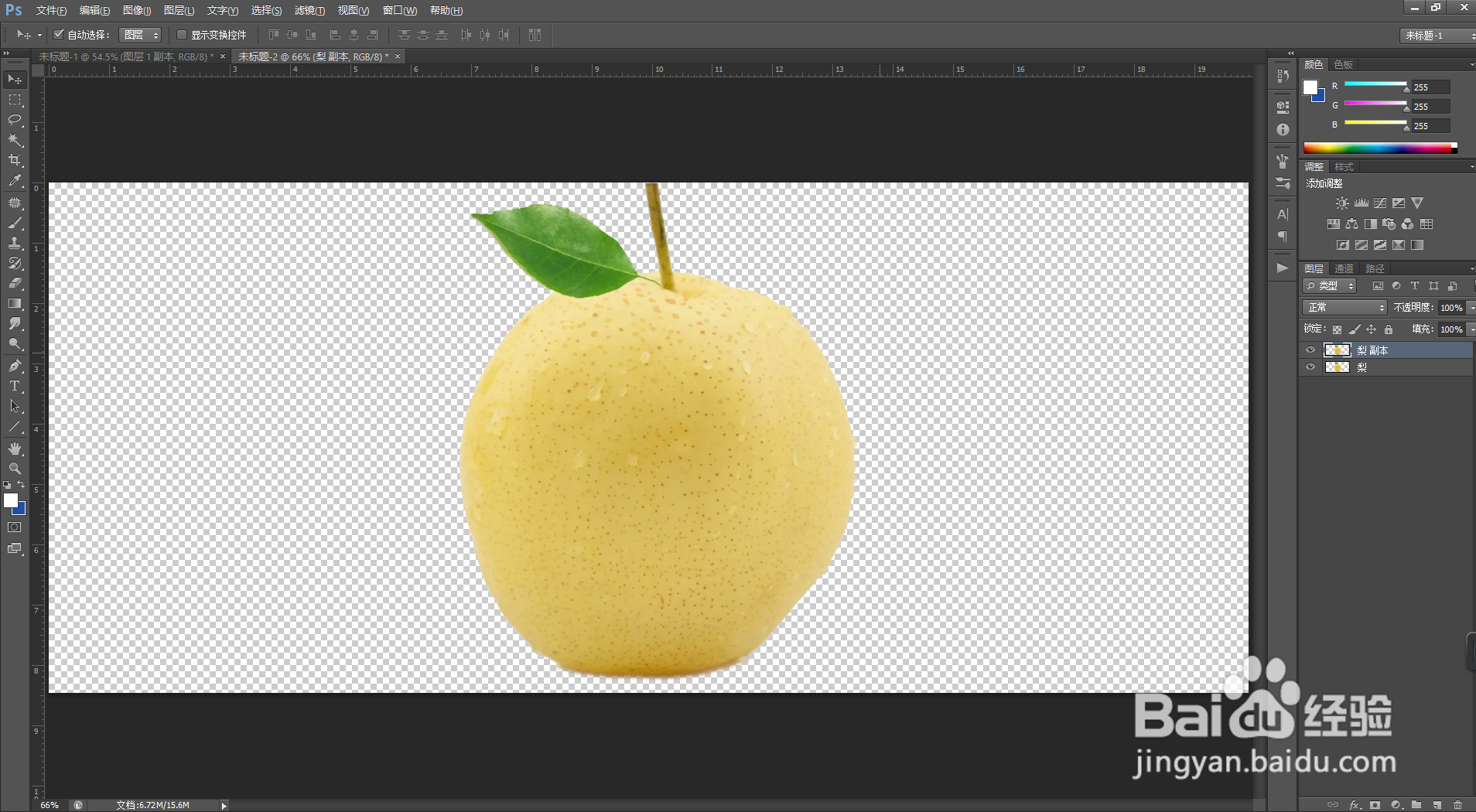Click the delete layer trash icon

tap(1457, 805)
